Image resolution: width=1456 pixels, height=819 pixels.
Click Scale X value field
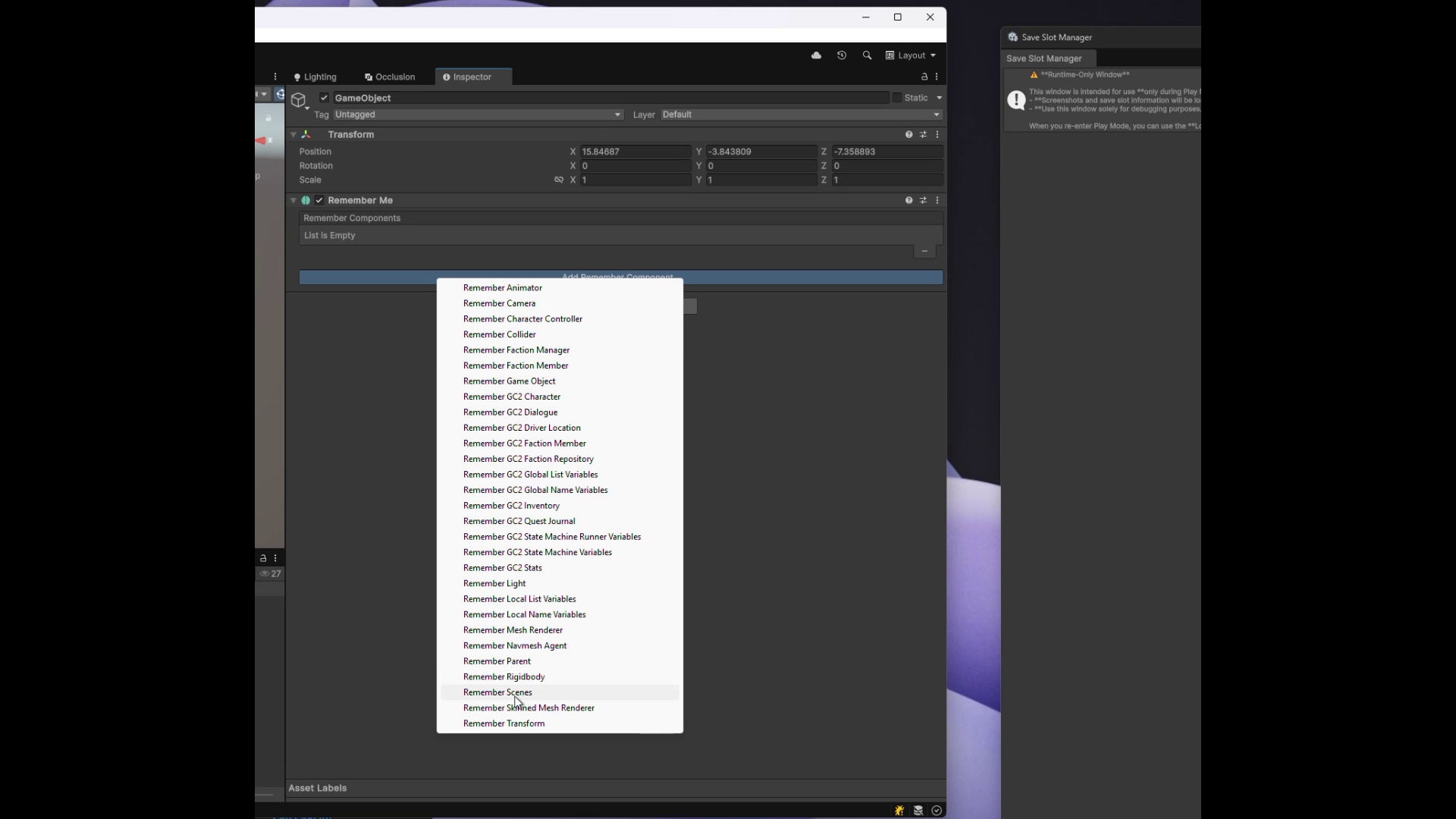coord(635,180)
